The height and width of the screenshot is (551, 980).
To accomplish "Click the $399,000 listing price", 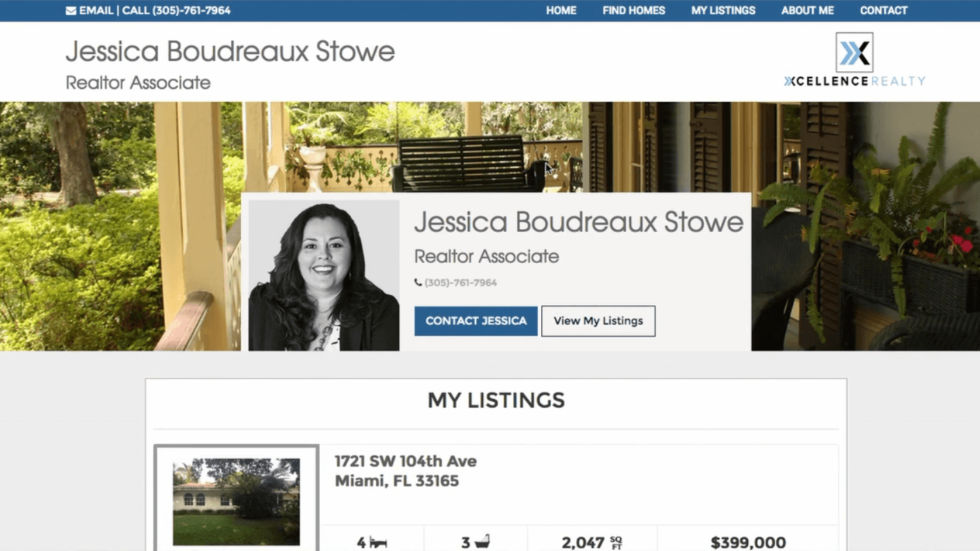I will (x=748, y=542).
